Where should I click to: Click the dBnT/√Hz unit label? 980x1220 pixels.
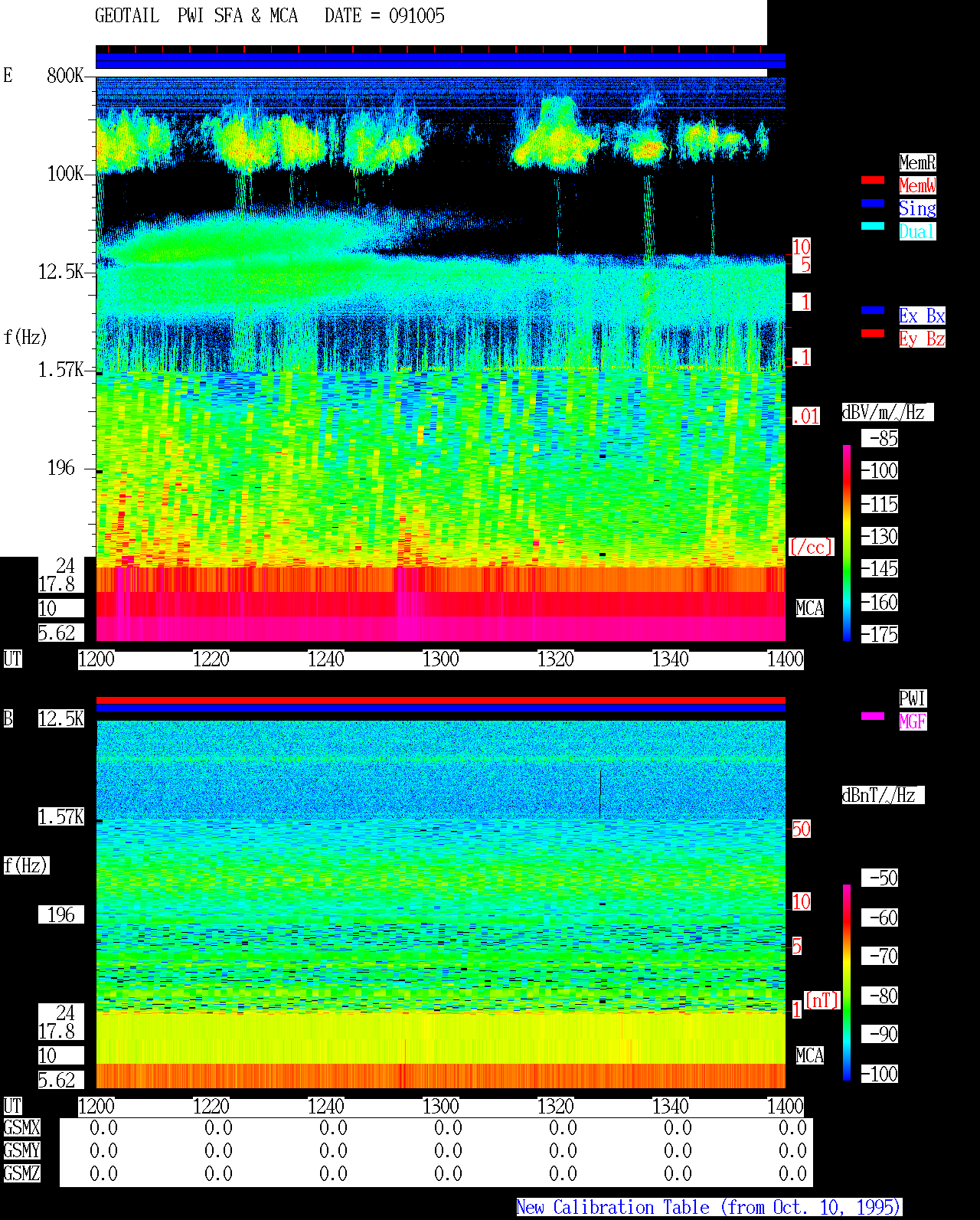tap(883, 795)
